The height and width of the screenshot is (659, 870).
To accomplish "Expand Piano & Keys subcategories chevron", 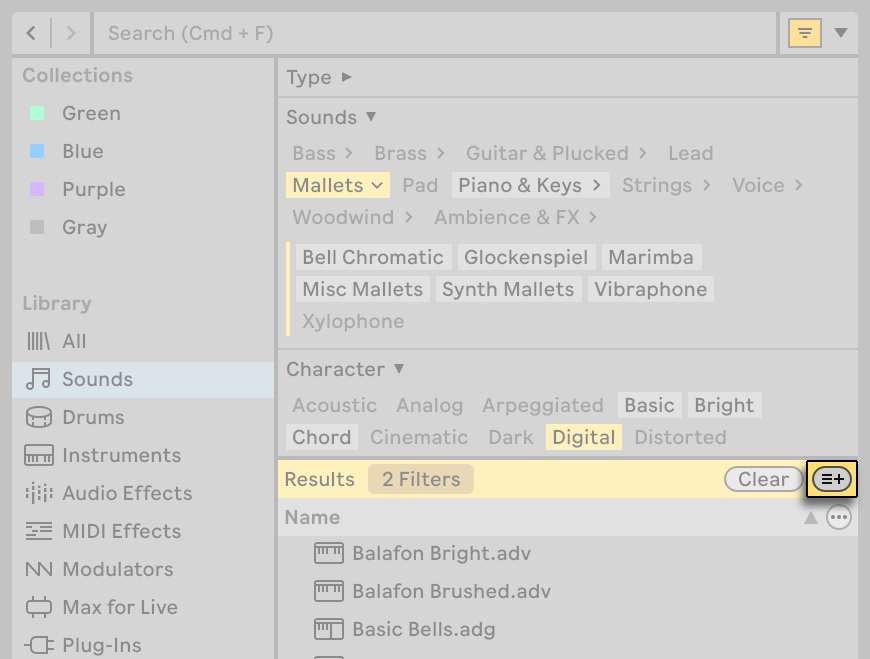I will click(596, 185).
